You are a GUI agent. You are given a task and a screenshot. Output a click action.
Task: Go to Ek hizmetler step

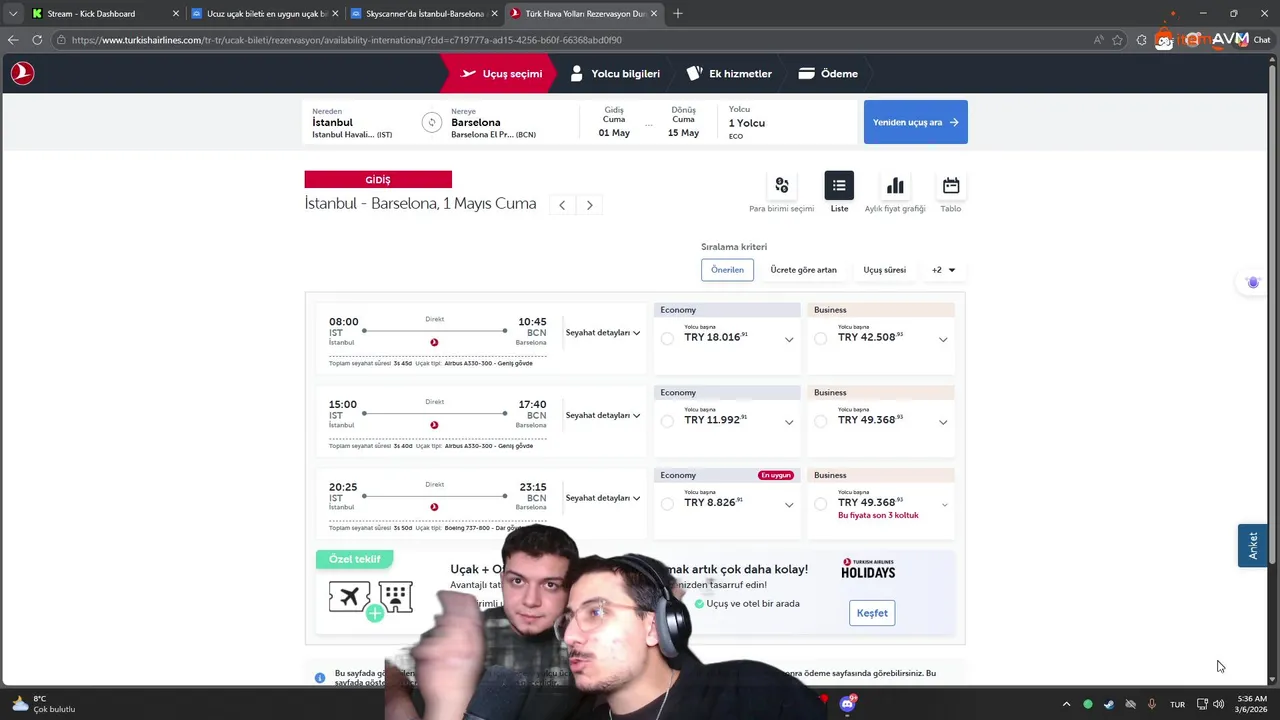point(729,74)
